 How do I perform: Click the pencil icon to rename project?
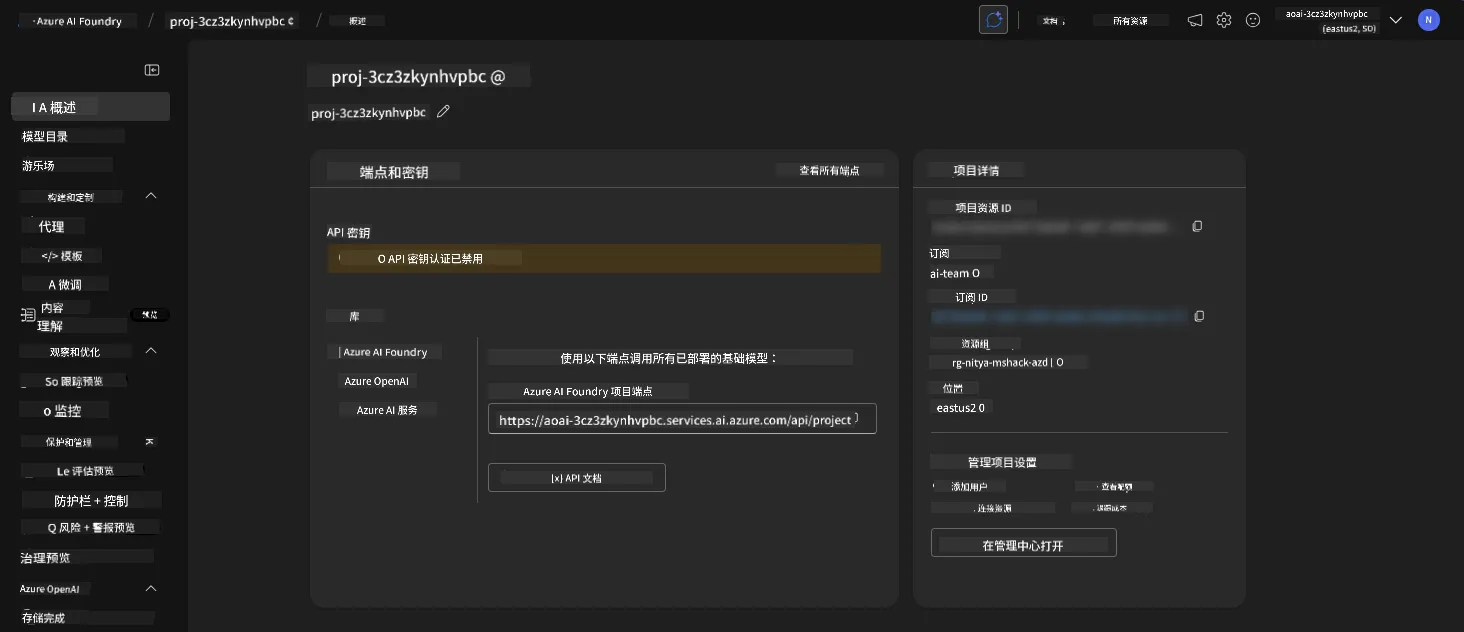443,112
